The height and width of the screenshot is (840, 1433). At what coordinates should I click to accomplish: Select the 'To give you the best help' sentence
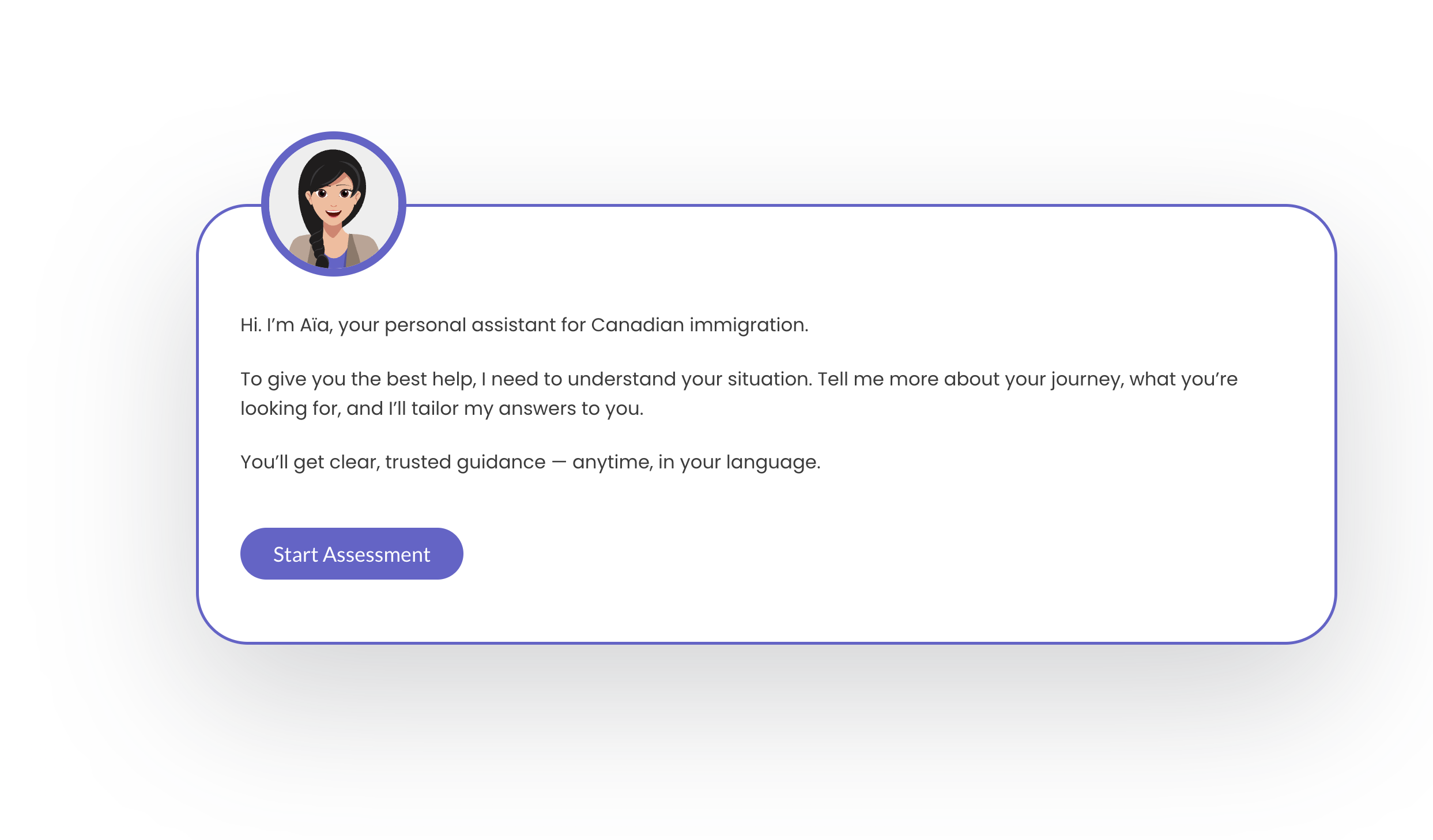pos(357,379)
